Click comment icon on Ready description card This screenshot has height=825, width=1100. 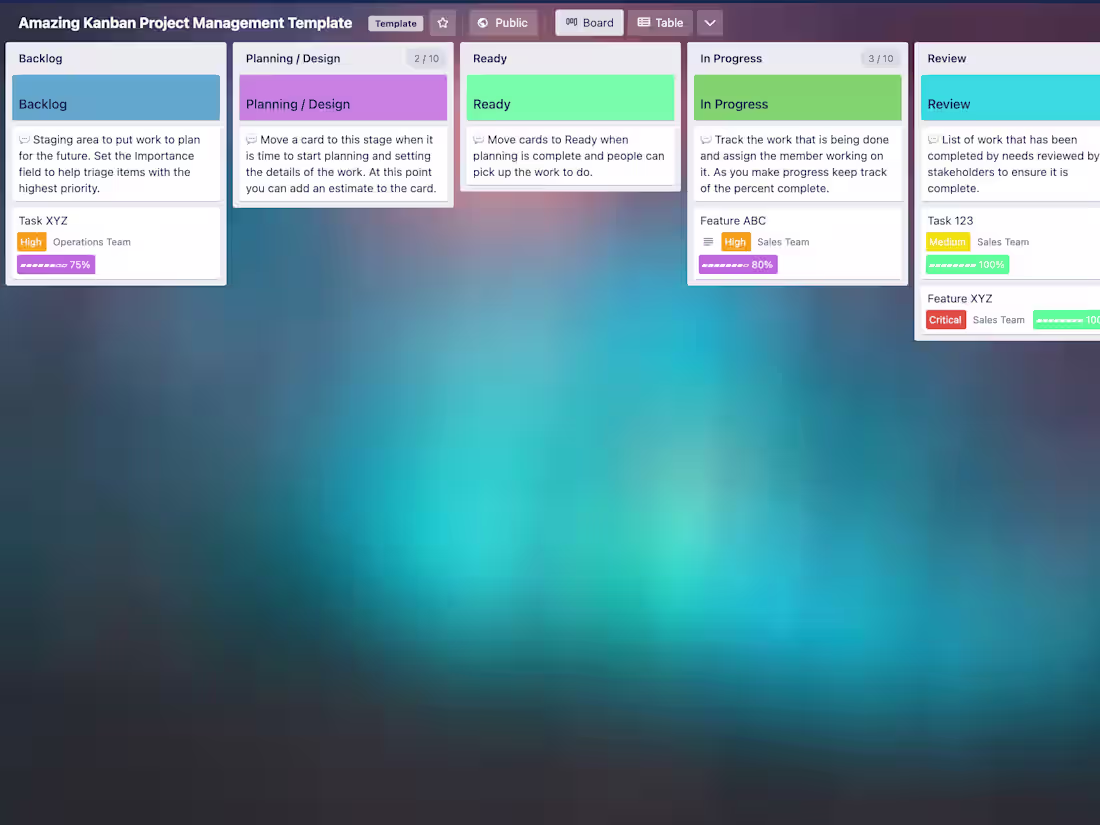[x=479, y=140]
